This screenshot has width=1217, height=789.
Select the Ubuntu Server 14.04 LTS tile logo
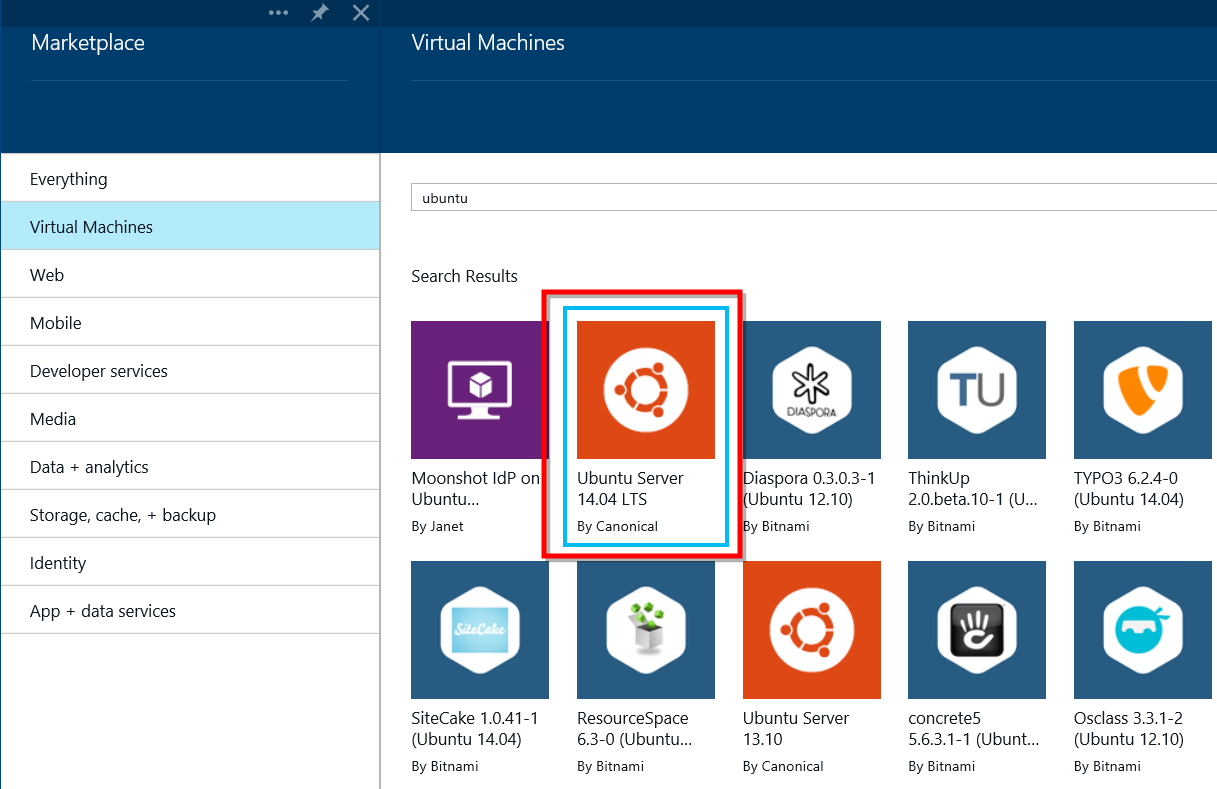click(x=645, y=390)
